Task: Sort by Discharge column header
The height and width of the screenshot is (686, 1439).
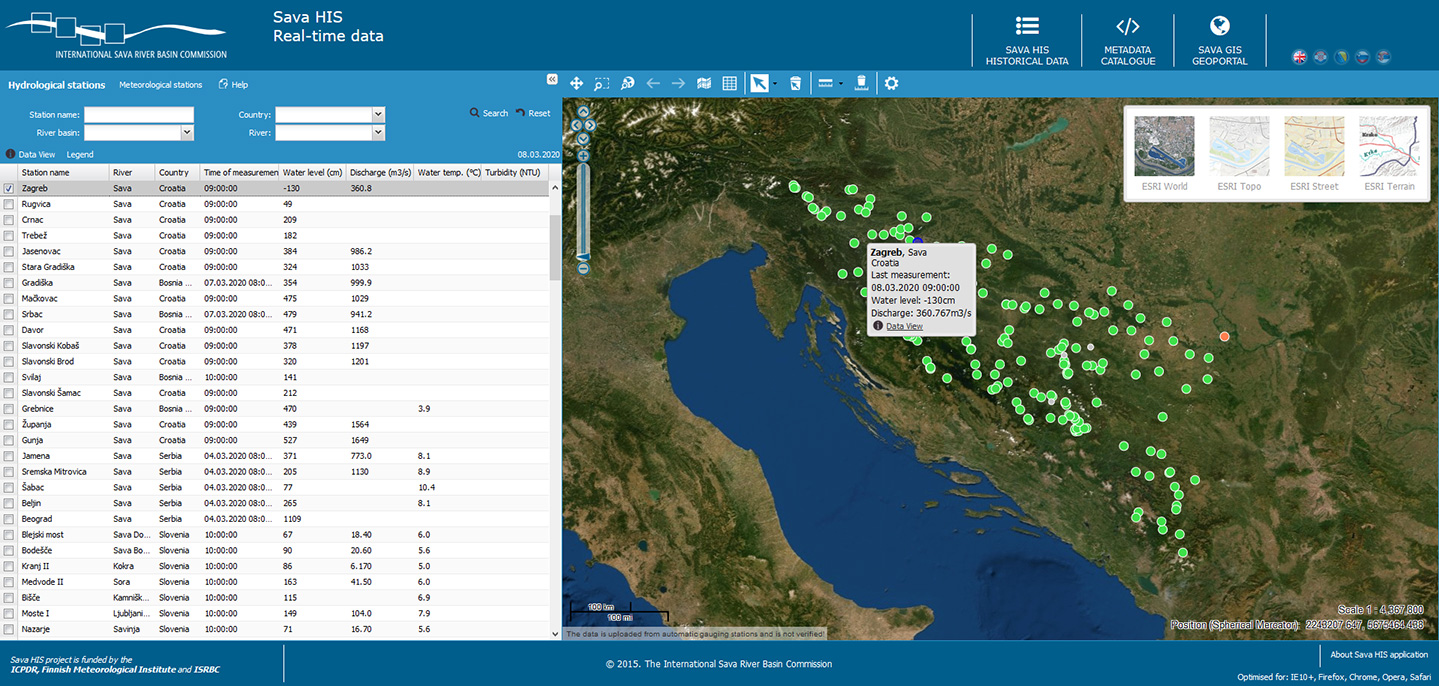Action: click(380, 172)
